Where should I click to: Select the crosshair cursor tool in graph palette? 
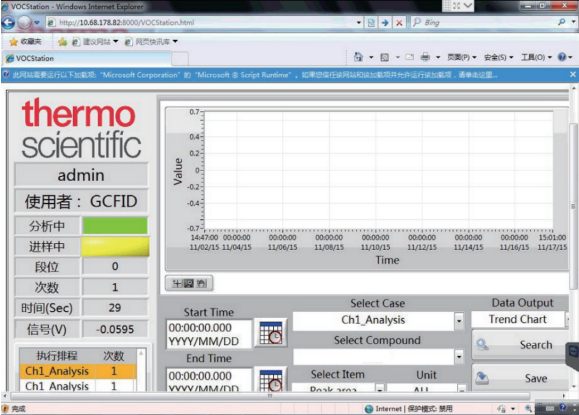tap(177, 284)
